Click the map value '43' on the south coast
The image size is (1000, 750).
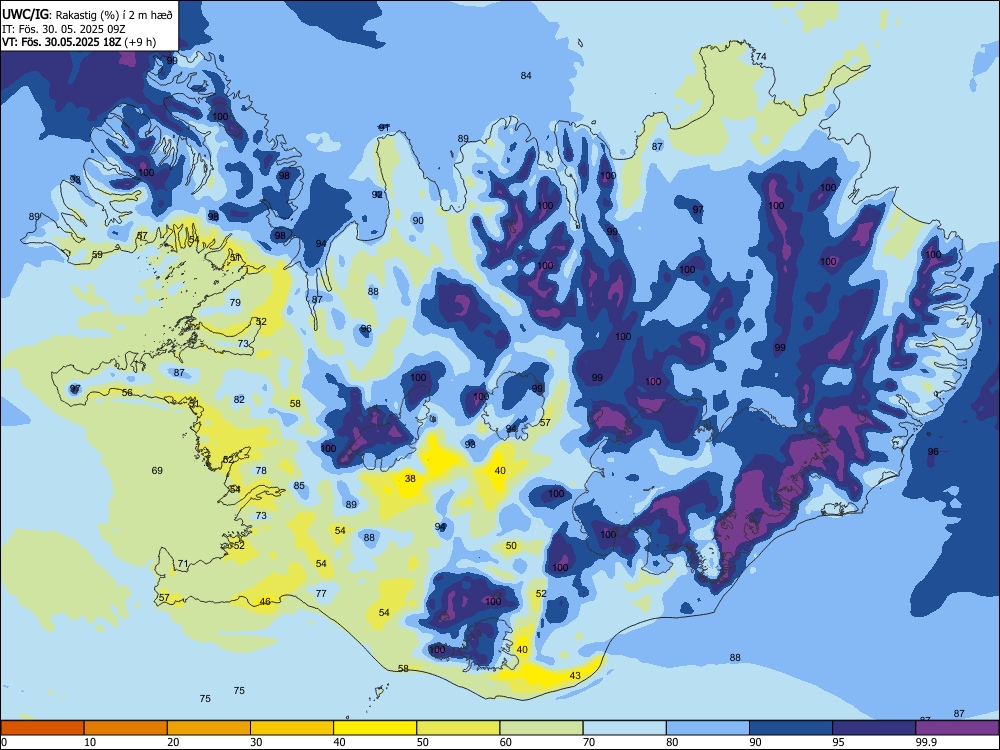pyautogui.click(x=575, y=676)
